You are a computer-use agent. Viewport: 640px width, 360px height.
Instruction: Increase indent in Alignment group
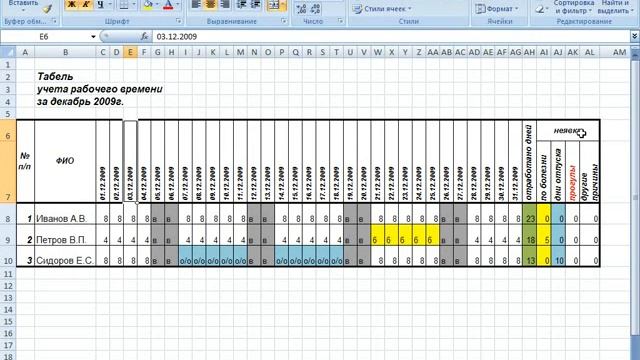[x=256, y=4]
